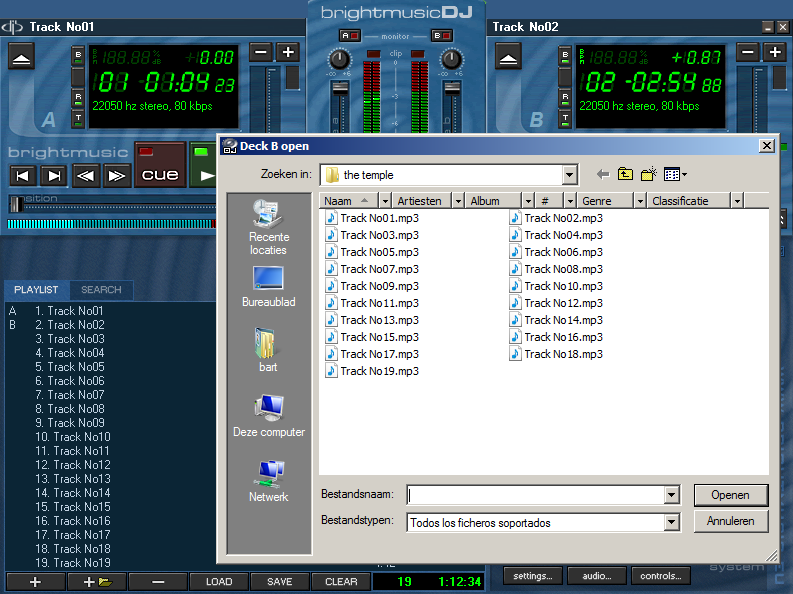Open Artiesten column dropdown arrow
Viewport: 793px width, 594px height.
tap(458, 201)
